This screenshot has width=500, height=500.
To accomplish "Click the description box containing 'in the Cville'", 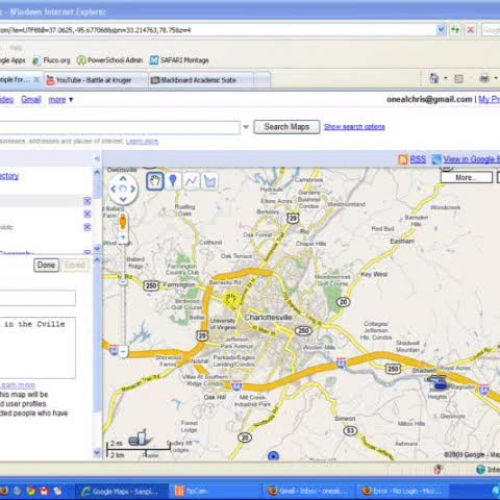I will (x=37, y=348).
